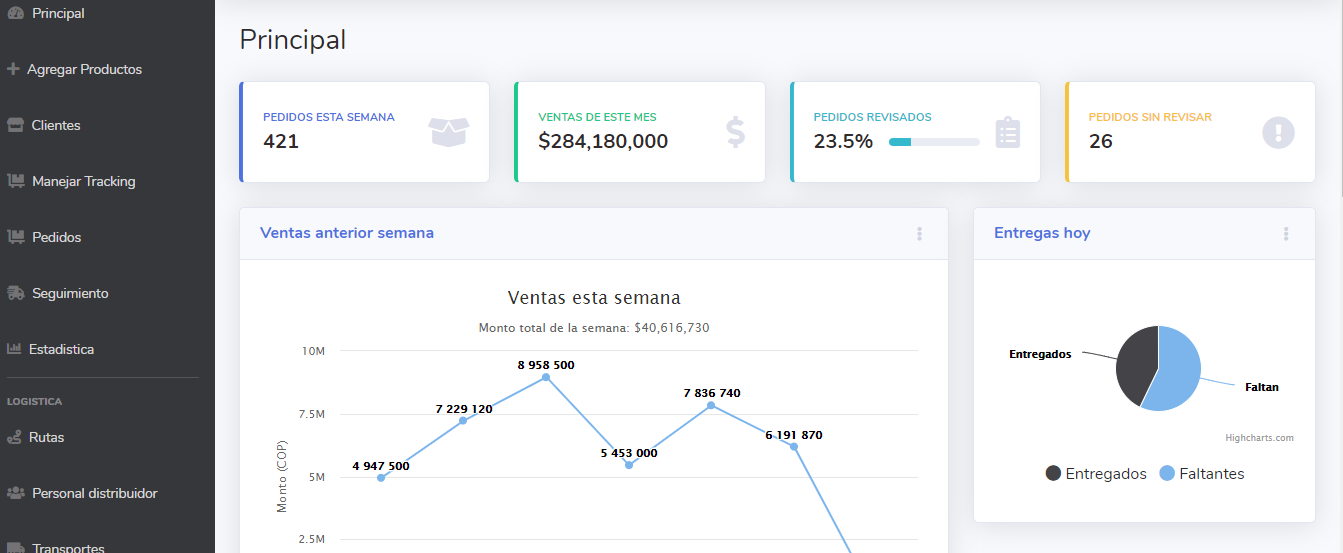Click the truck icon beside Seguimiento
Viewport: 1343px width, 553px height.
14,293
